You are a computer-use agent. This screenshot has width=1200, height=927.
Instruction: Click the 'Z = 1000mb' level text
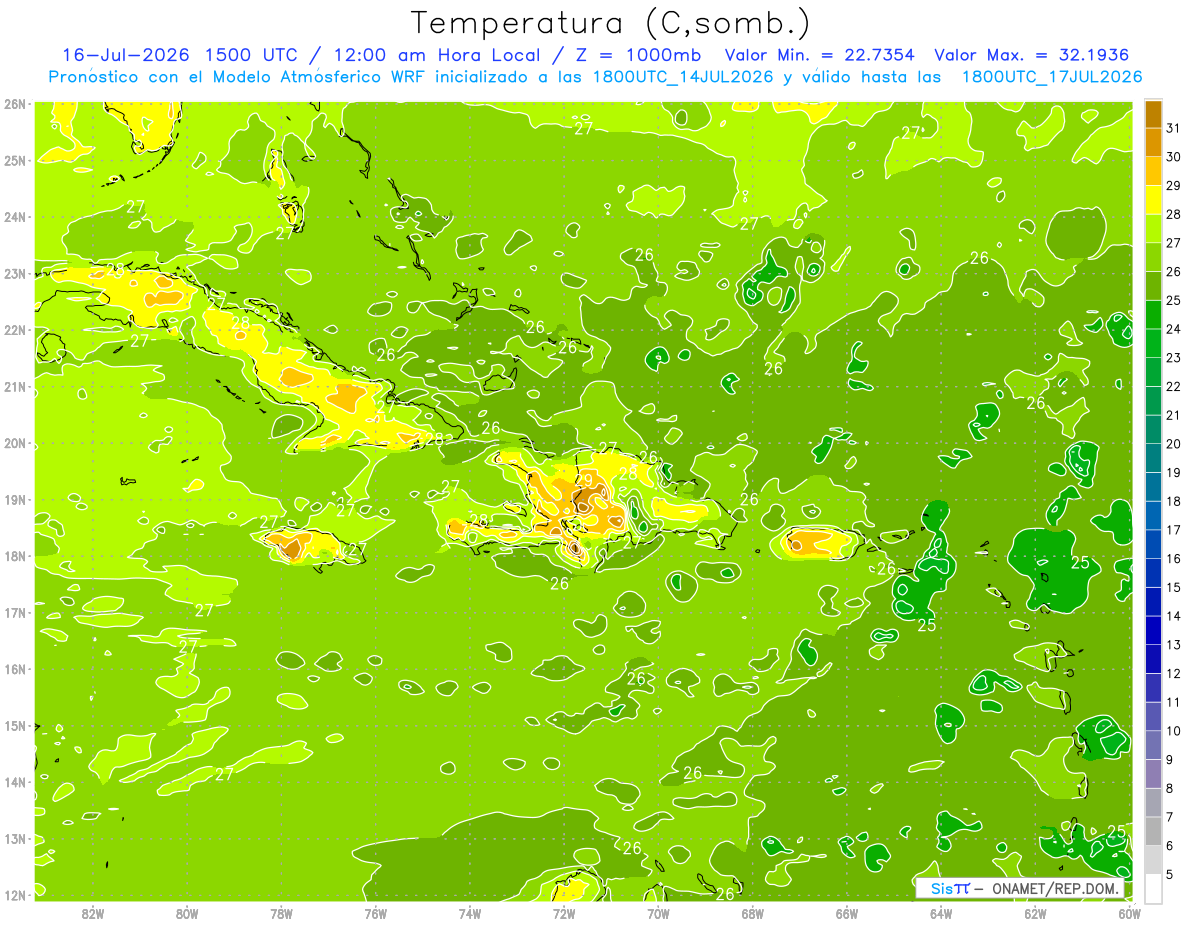637,55
